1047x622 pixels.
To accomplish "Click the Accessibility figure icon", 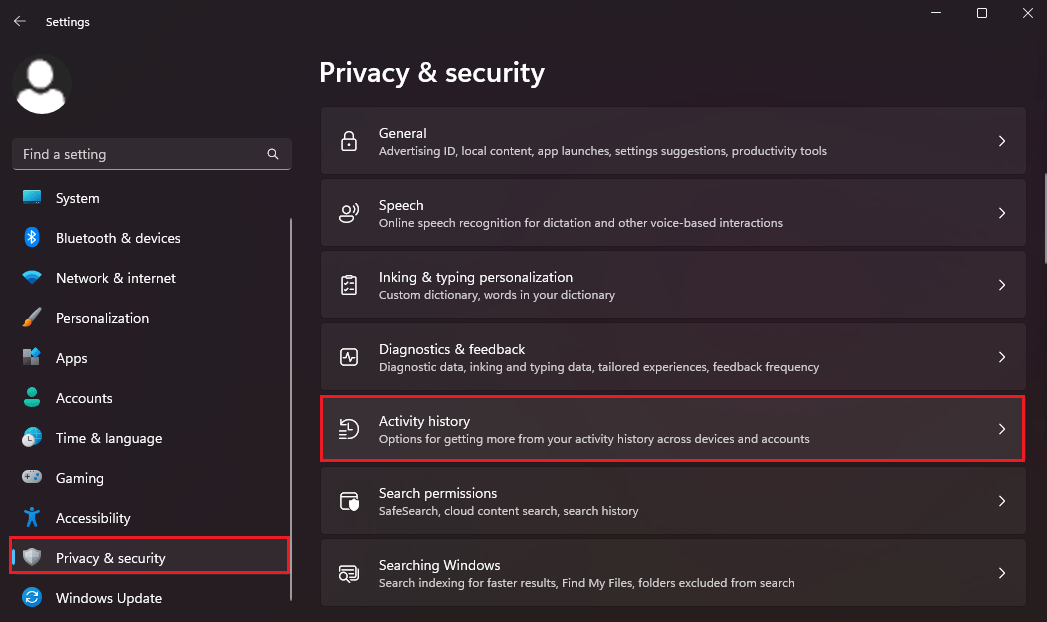I will pos(31,517).
